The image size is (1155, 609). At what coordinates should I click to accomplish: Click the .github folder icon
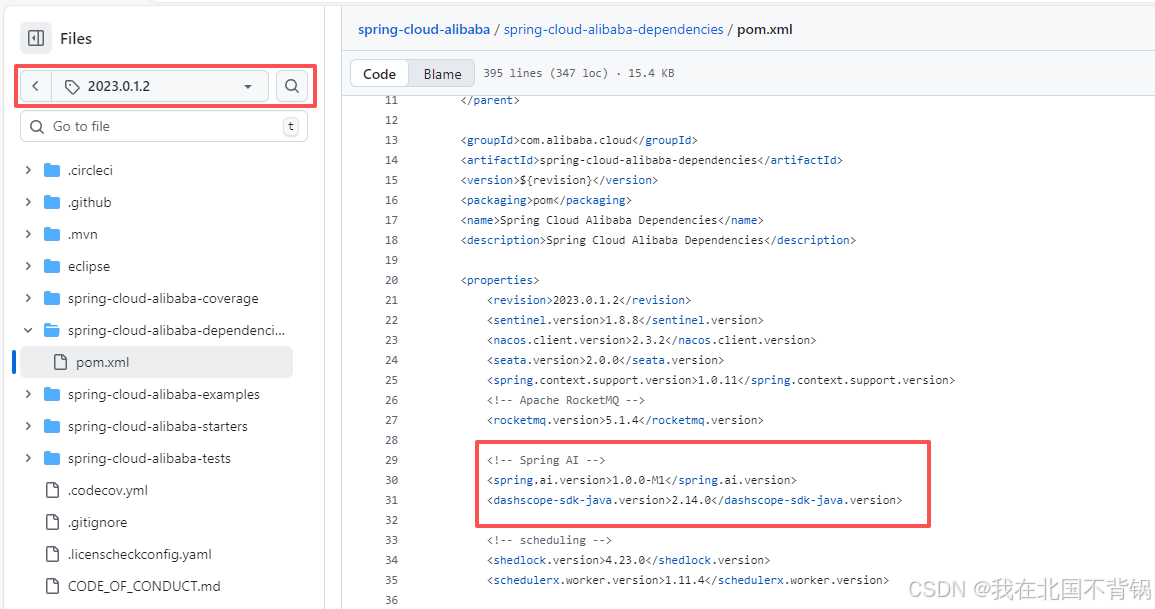pos(52,202)
